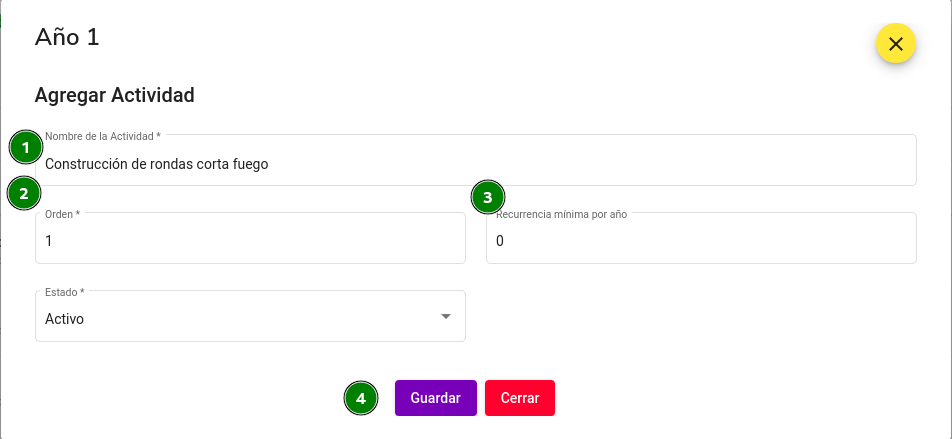Expand Estado with the dropdown arrow icon

[x=446, y=316]
